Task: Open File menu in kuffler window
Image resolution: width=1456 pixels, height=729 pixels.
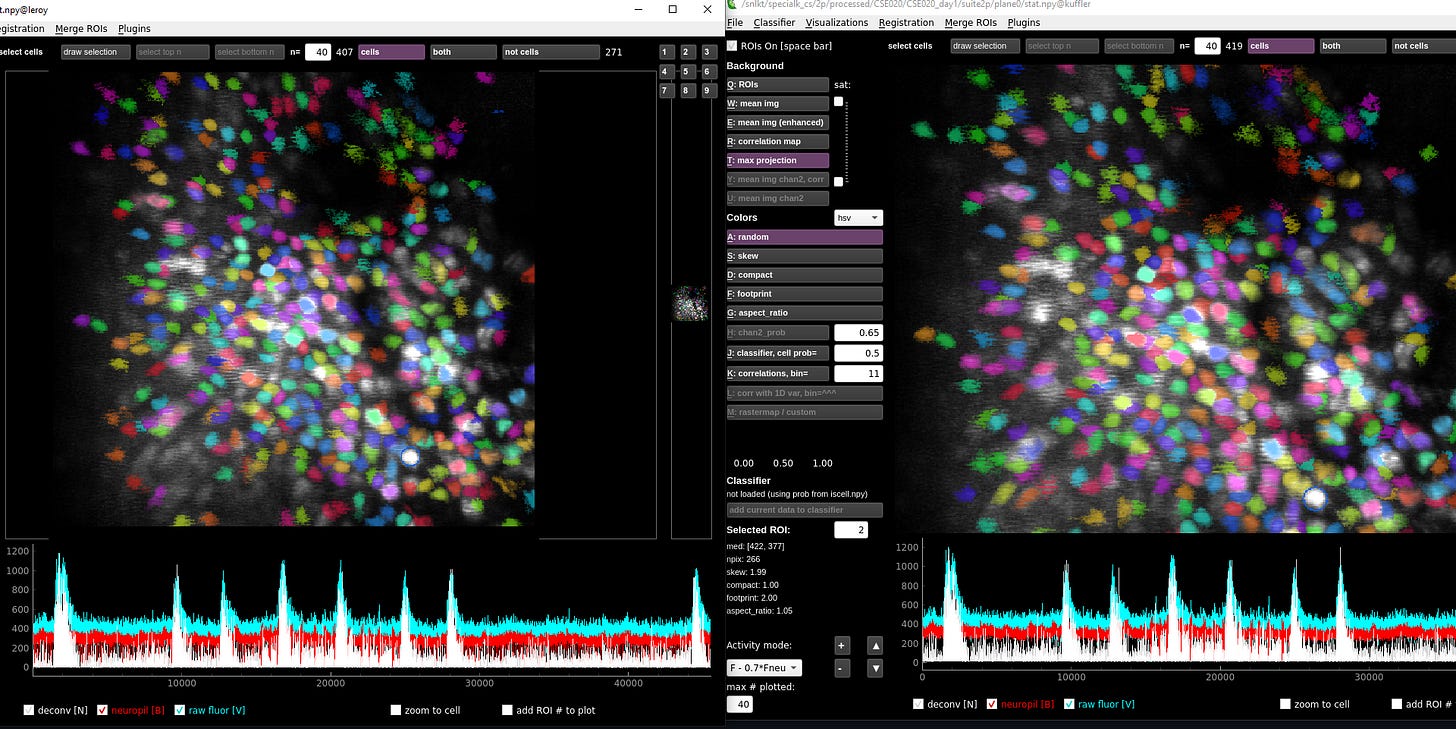Action: (735, 22)
